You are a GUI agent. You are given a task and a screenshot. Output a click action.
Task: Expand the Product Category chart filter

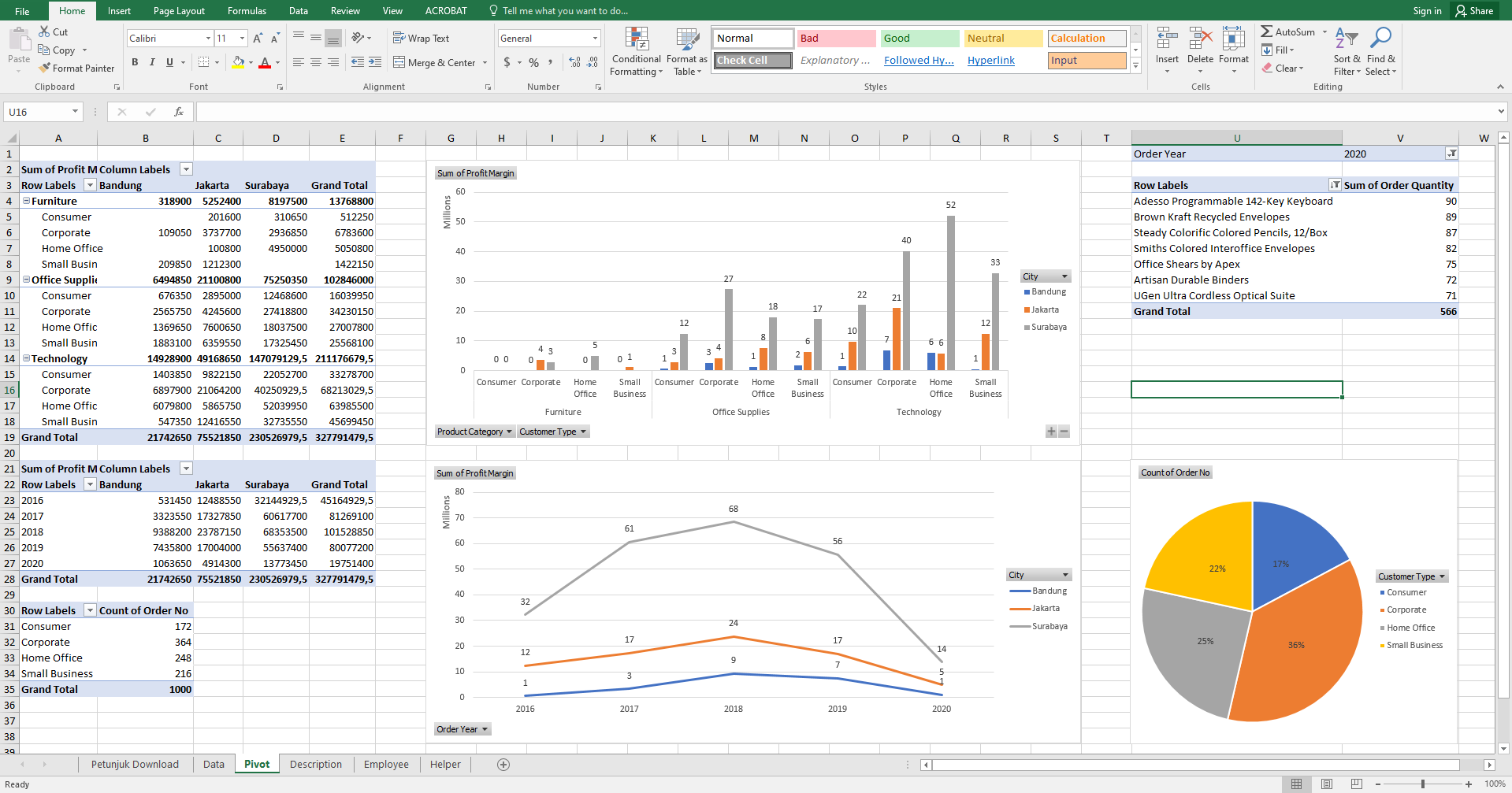coord(509,432)
